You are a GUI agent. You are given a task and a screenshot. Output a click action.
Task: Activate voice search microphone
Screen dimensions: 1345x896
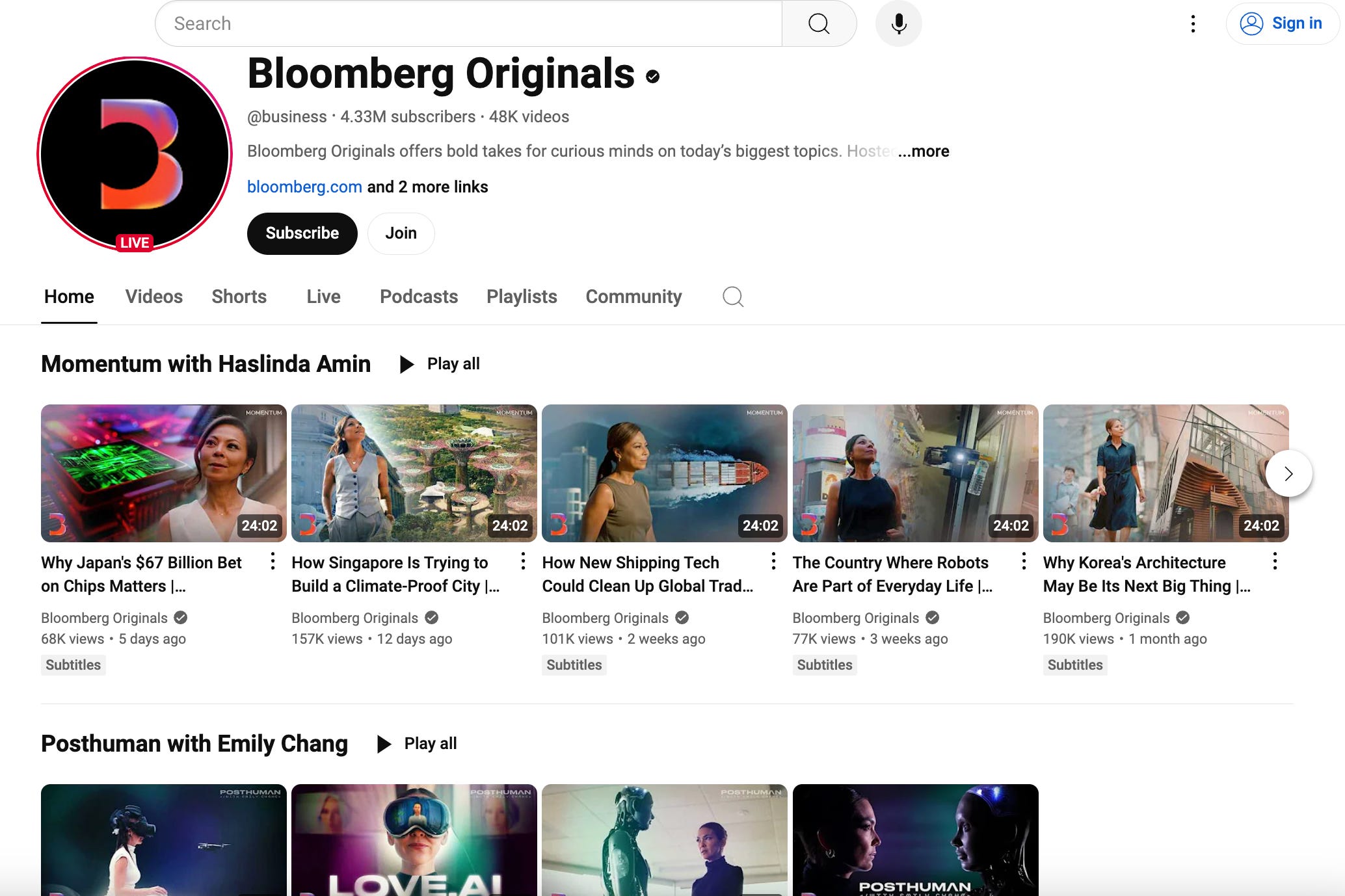[899, 23]
